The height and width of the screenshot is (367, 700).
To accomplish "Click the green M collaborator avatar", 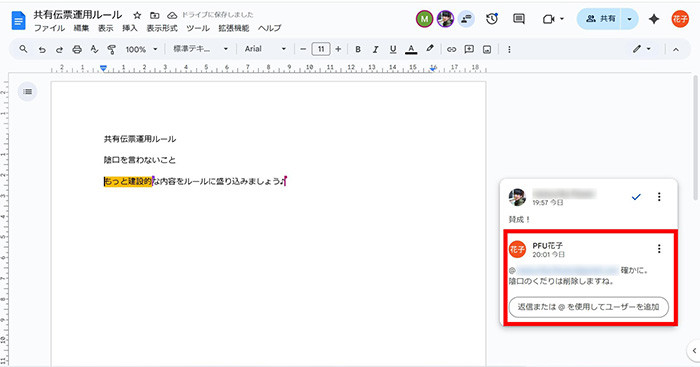I will [425, 19].
